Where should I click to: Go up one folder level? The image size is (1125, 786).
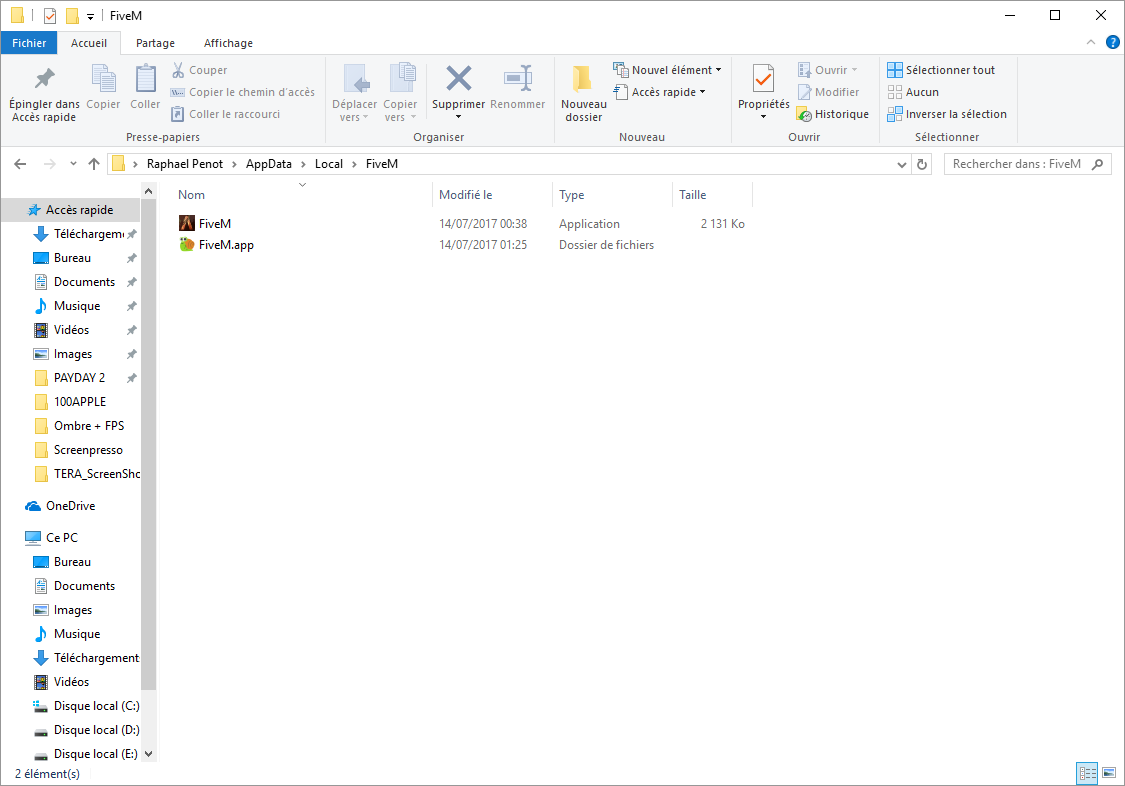[93, 164]
